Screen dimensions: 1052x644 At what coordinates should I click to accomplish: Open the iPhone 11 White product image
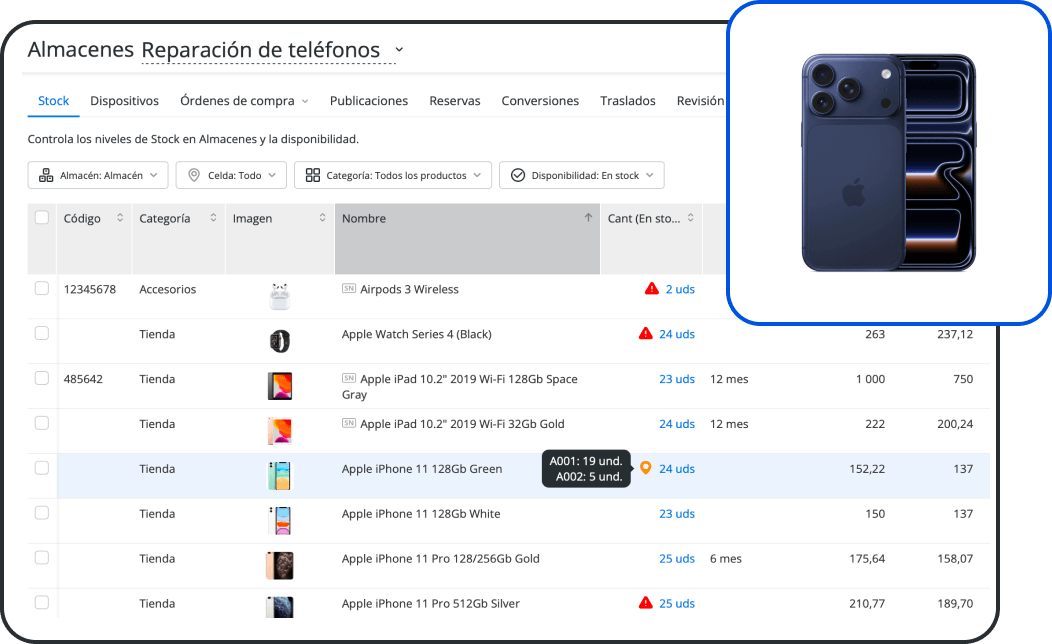(280, 521)
